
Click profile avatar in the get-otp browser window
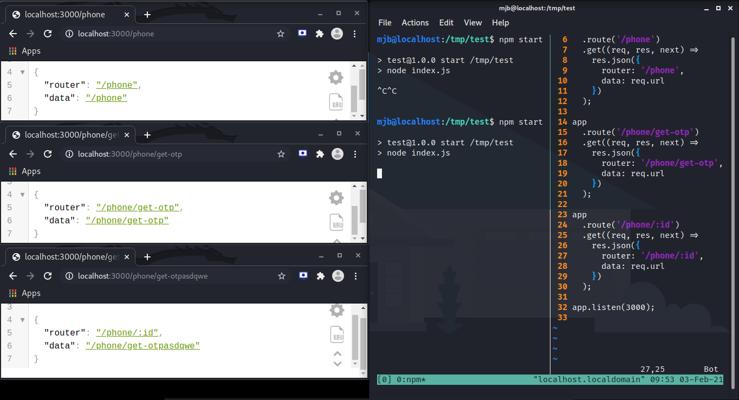(x=337, y=154)
